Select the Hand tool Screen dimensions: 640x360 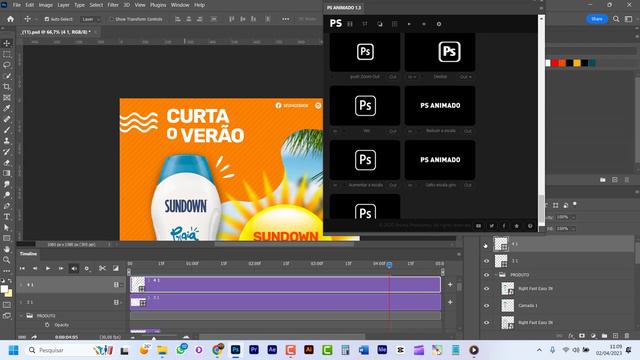pos(7,249)
